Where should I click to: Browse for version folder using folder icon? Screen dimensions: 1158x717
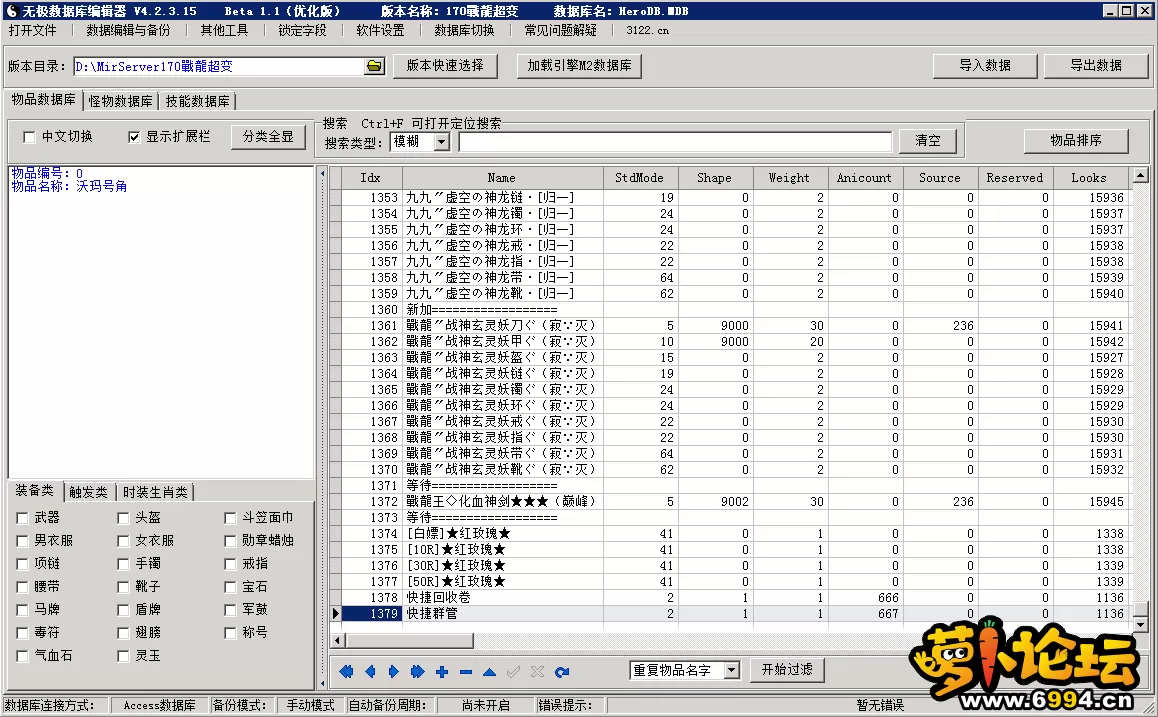pyautogui.click(x=374, y=66)
